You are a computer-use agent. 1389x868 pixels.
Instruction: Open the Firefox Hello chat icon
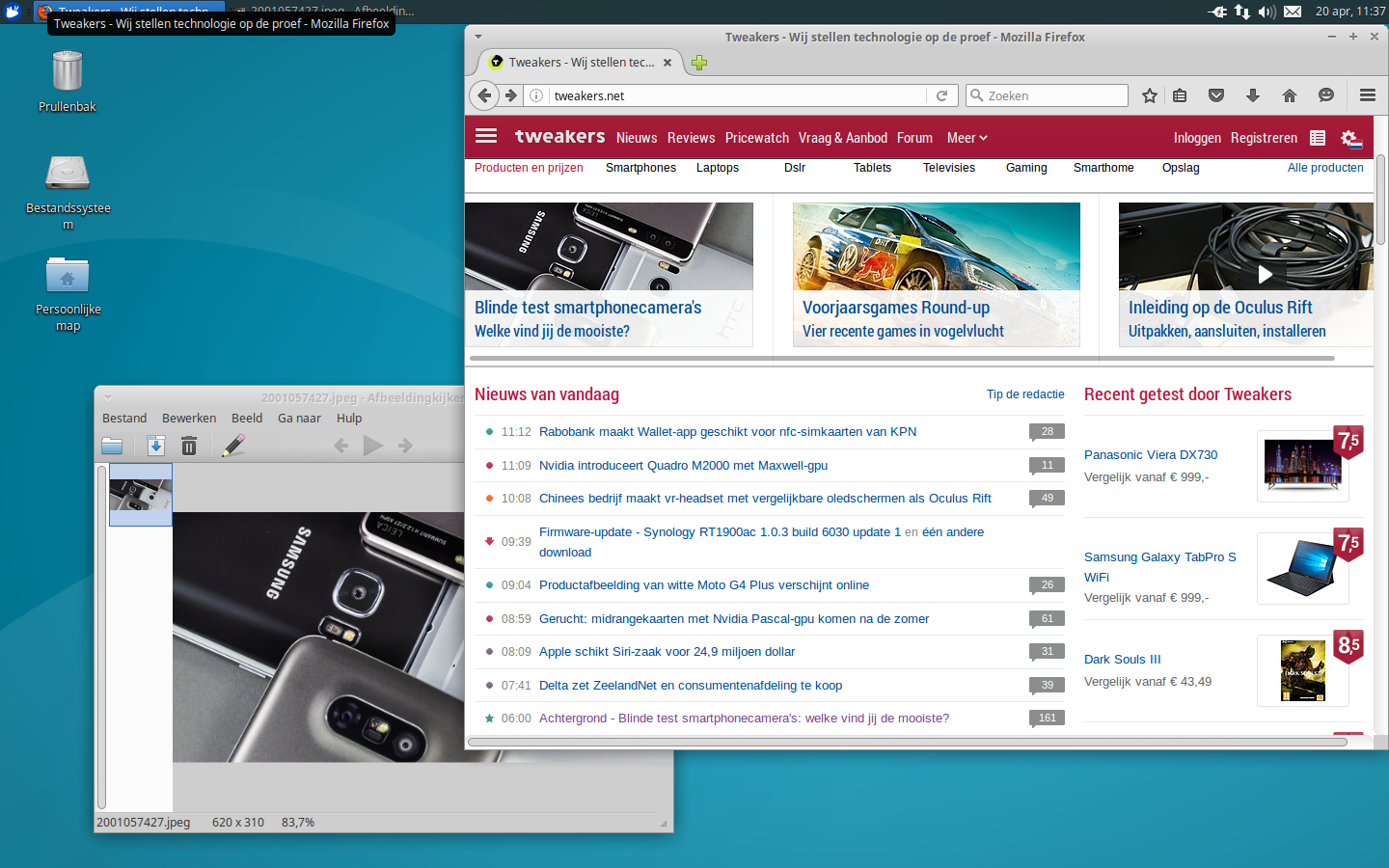tap(1326, 95)
